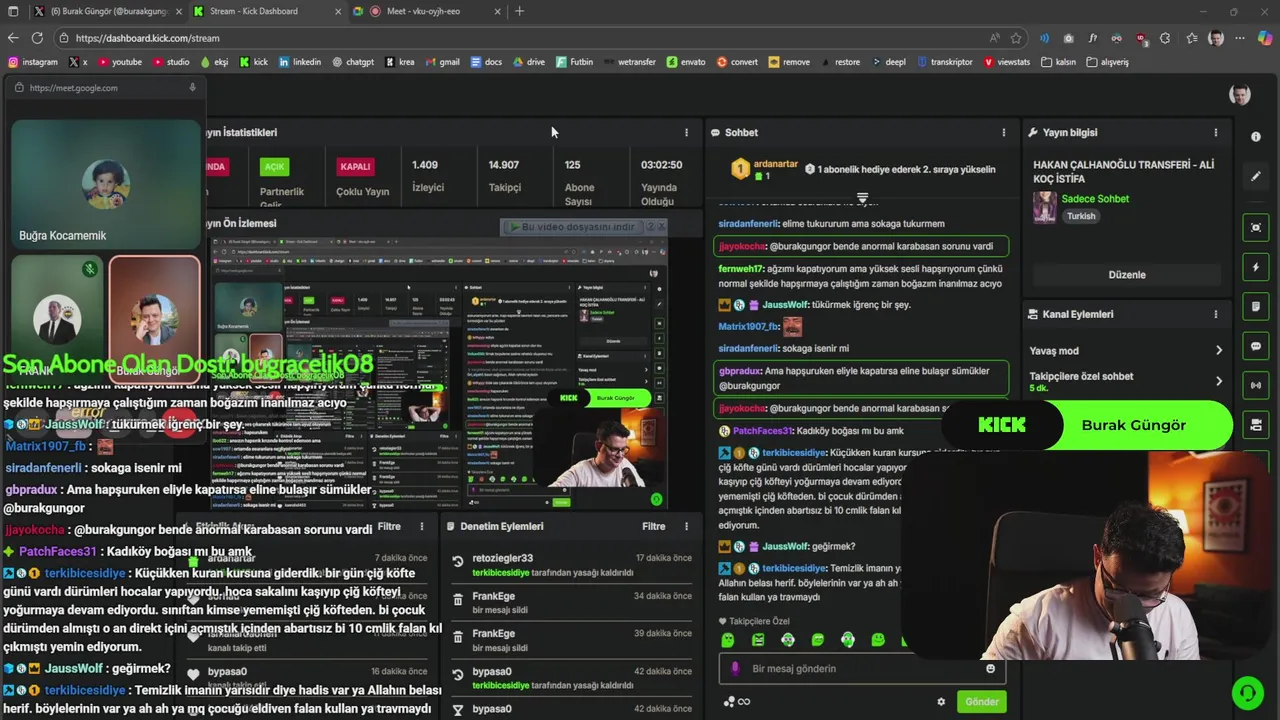Select first green follower-only emote

pyautogui.click(x=727, y=640)
